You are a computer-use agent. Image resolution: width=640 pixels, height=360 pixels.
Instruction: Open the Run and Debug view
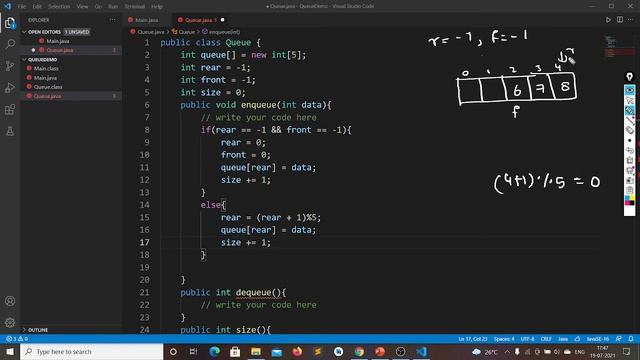pyautogui.click(x=10, y=87)
